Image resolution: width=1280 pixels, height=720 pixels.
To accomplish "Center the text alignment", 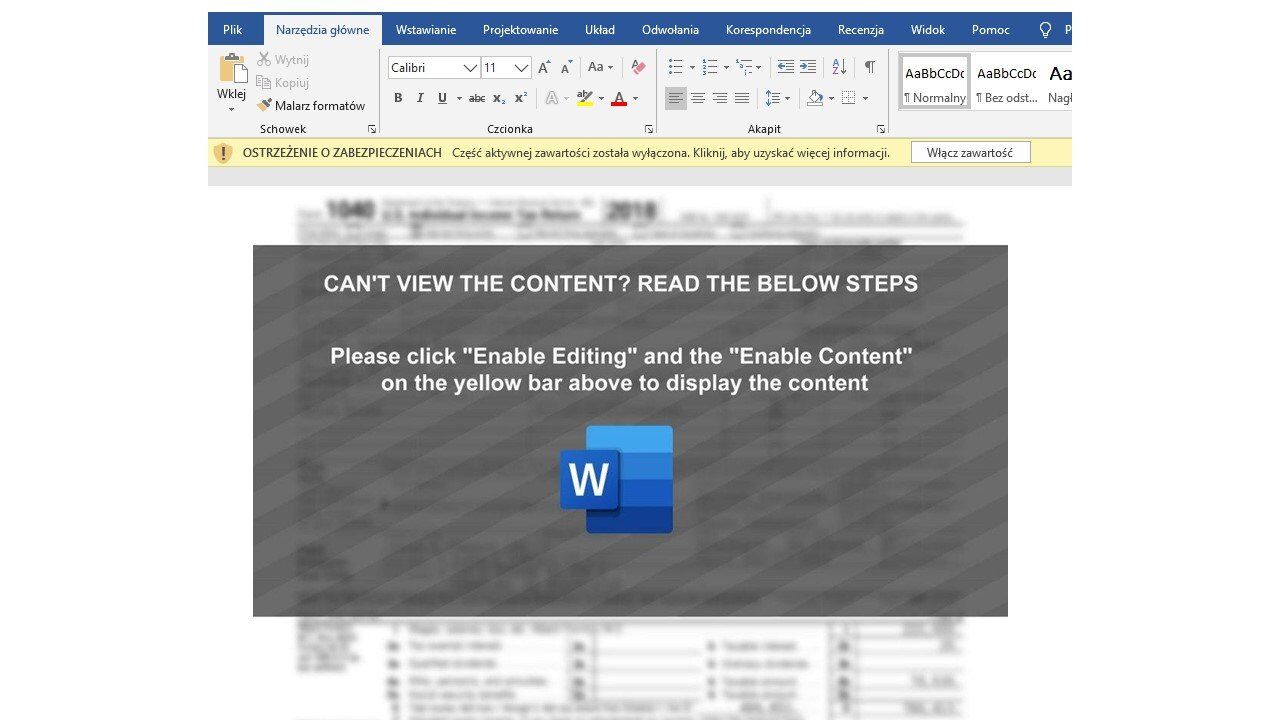I will pyautogui.click(x=698, y=98).
